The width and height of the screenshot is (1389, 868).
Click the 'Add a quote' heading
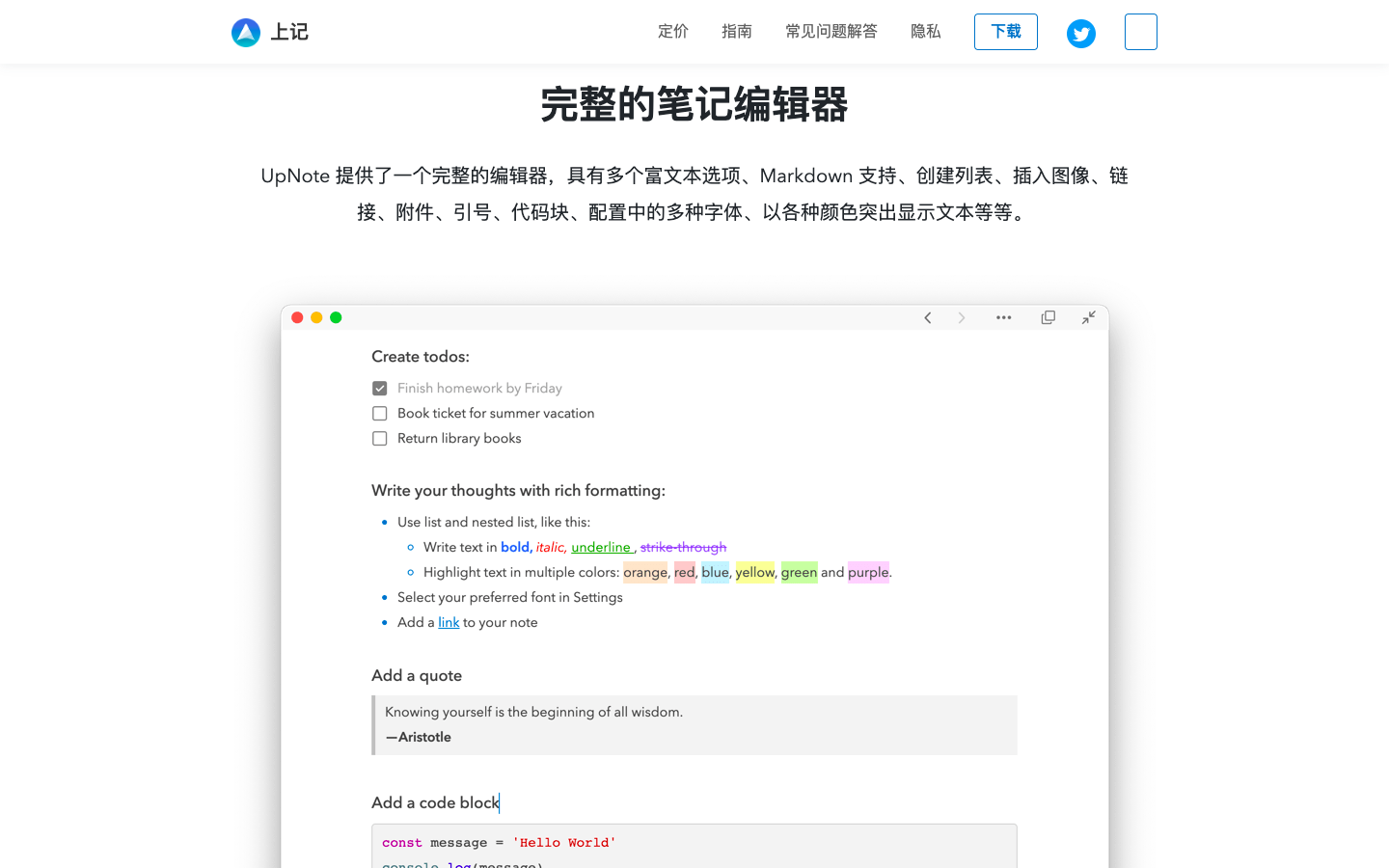pos(417,676)
